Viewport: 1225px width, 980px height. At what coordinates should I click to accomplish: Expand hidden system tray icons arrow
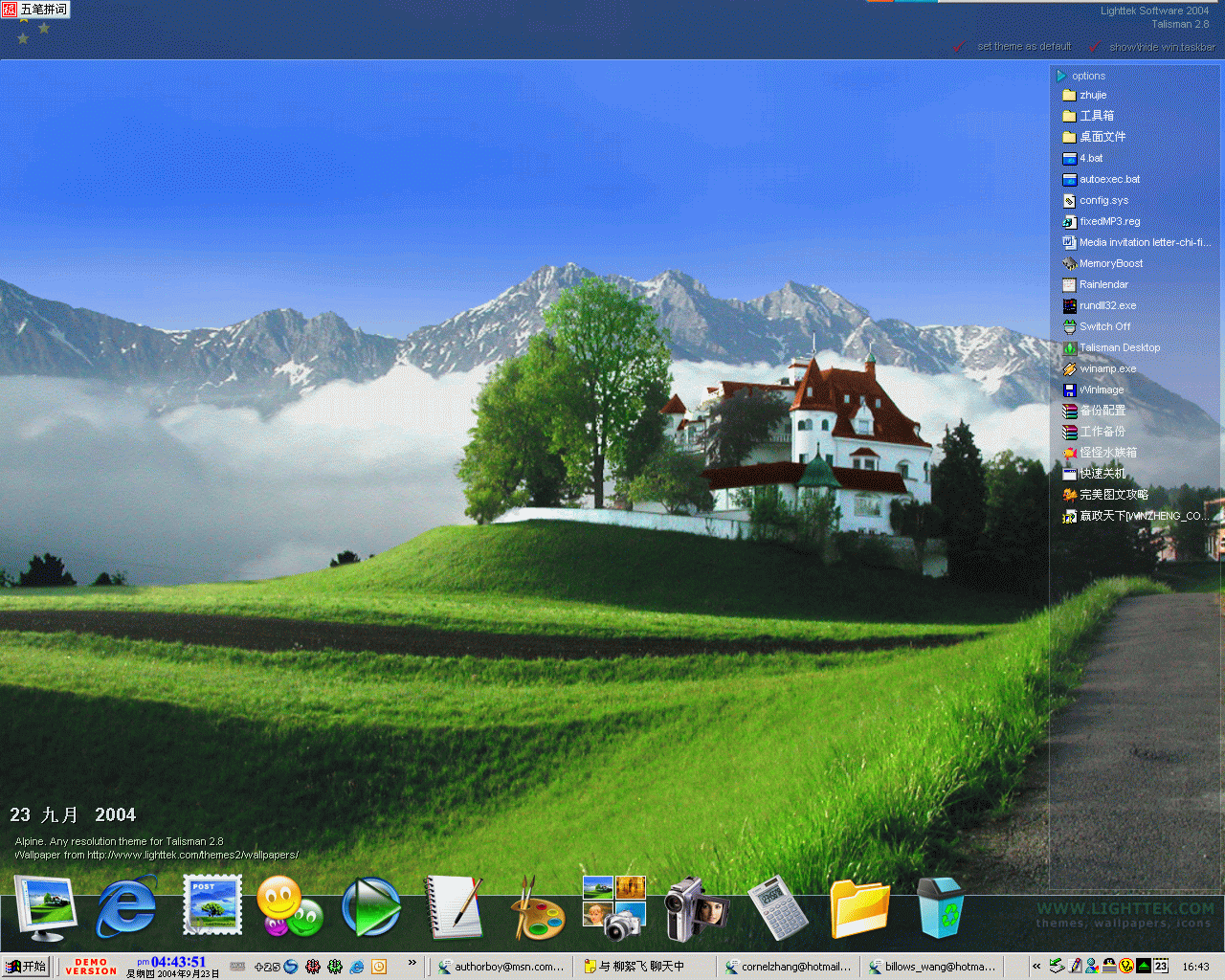point(1036,967)
